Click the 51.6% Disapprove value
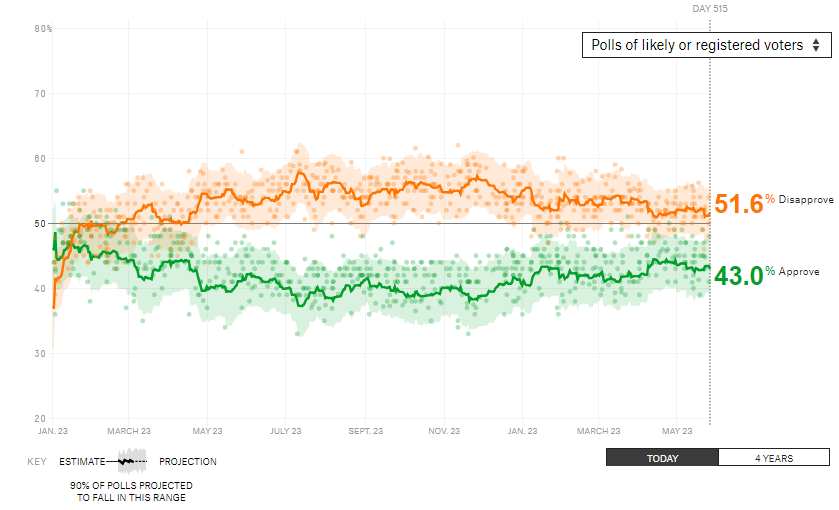Viewport: 839px width, 510px height. pos(738,204)
